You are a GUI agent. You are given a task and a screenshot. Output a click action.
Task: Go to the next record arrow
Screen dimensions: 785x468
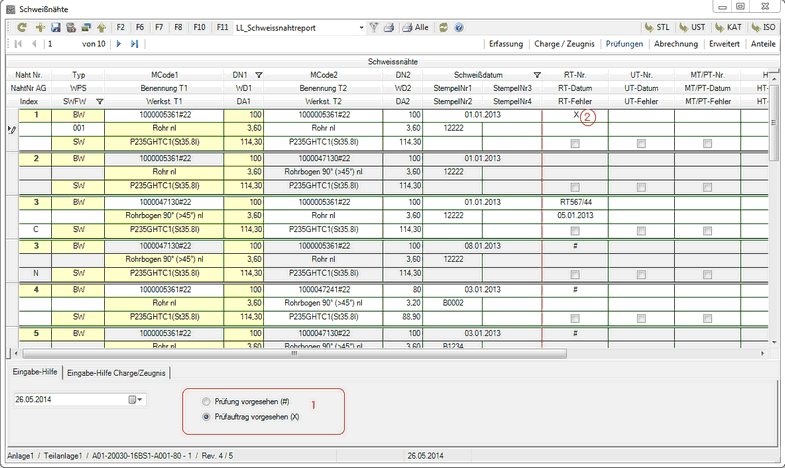coord(119,44)
